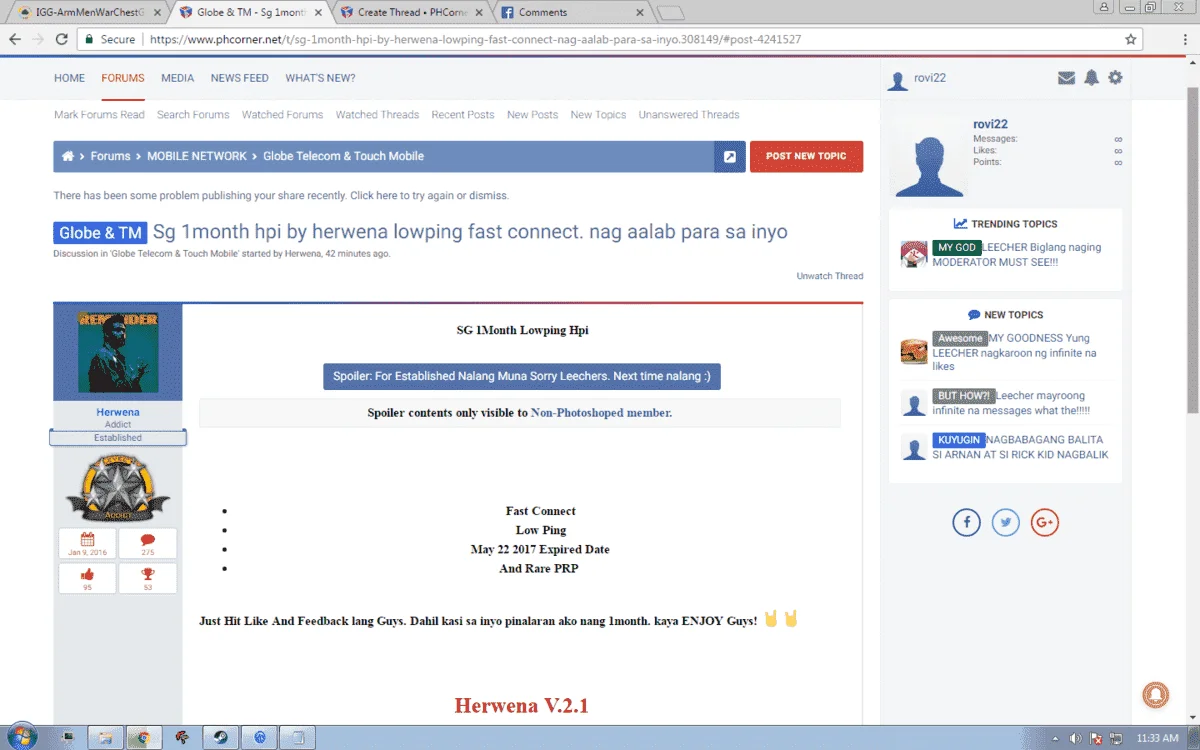Click the home icon in the breadcrumb
Image resolution: width=1200 pixels, height=750 pixels.
[x=68, y=156]
